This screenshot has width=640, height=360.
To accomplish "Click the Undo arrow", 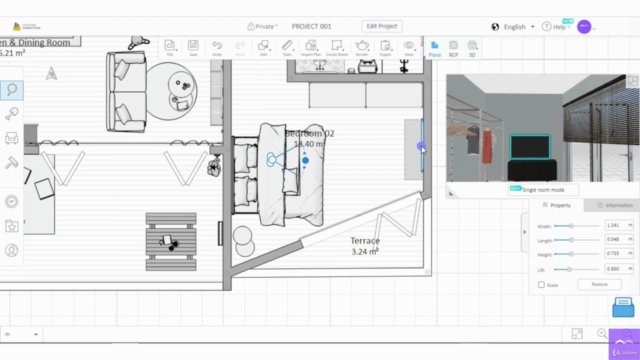I will coord(217,48).
